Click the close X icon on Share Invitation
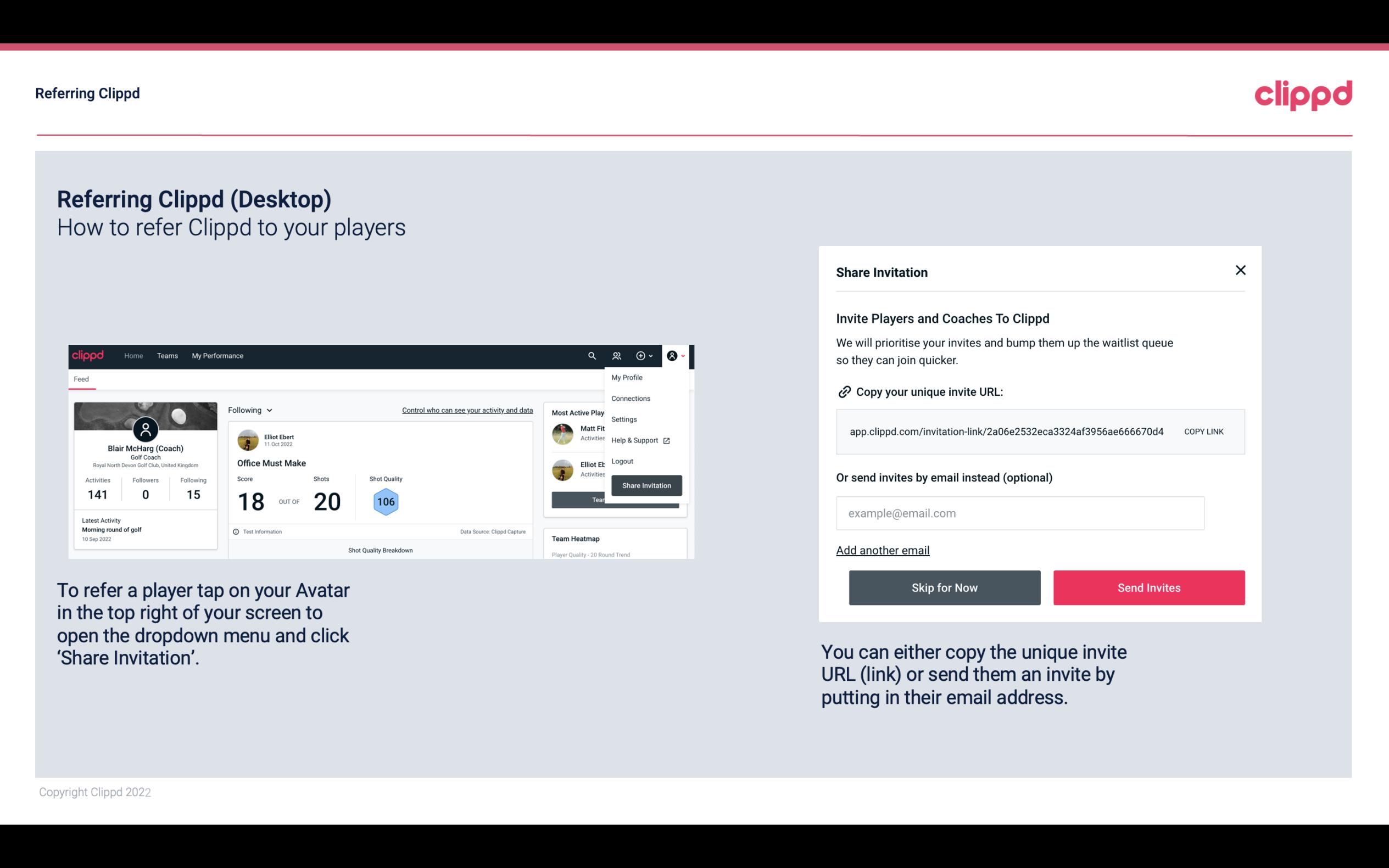This screenshot has width=1389, height=868. [1240, 270]
